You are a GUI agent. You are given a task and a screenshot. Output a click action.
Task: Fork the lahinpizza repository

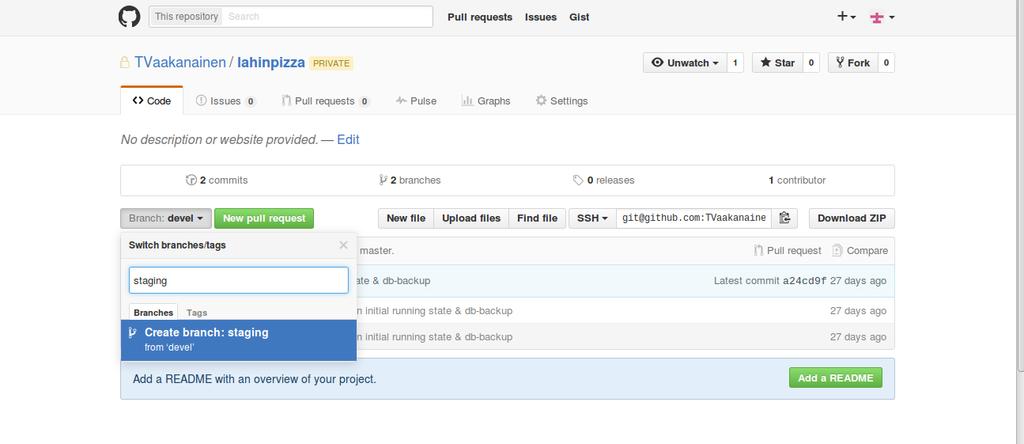point(852,63)
